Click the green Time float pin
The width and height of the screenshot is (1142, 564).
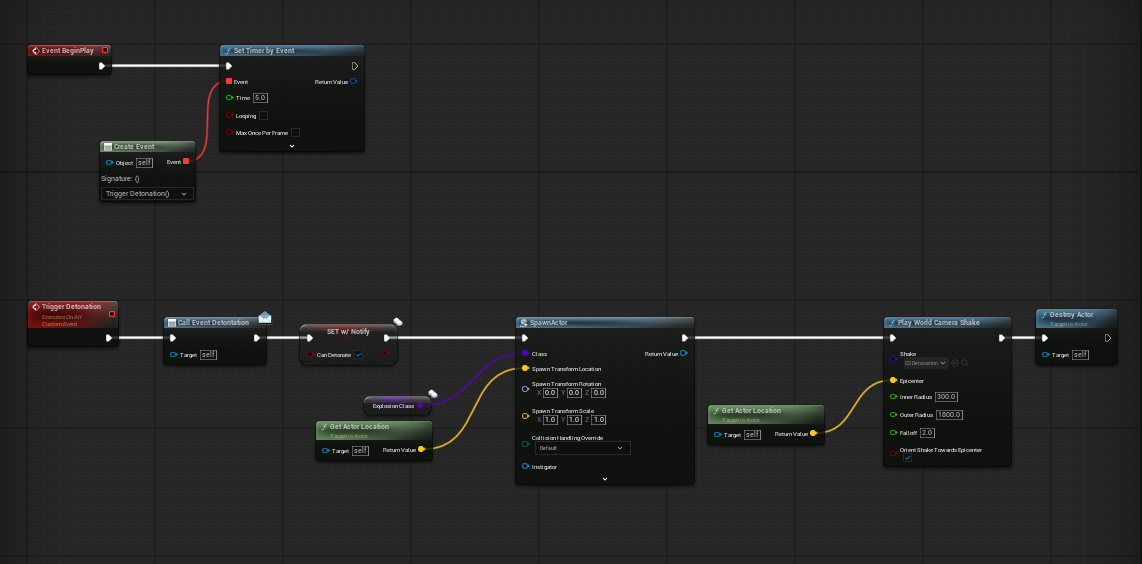coord(229,98)
